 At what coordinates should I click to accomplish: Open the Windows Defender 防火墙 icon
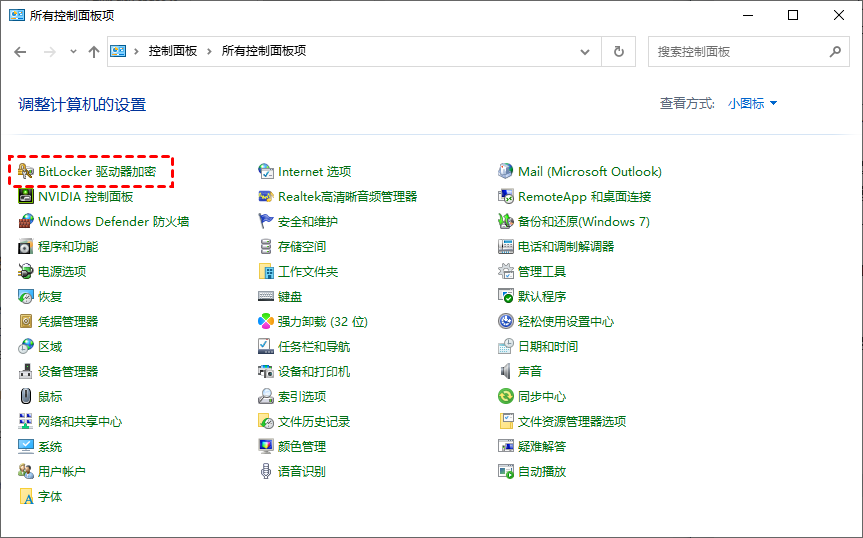pyautogui.click(x=25, y=221)
